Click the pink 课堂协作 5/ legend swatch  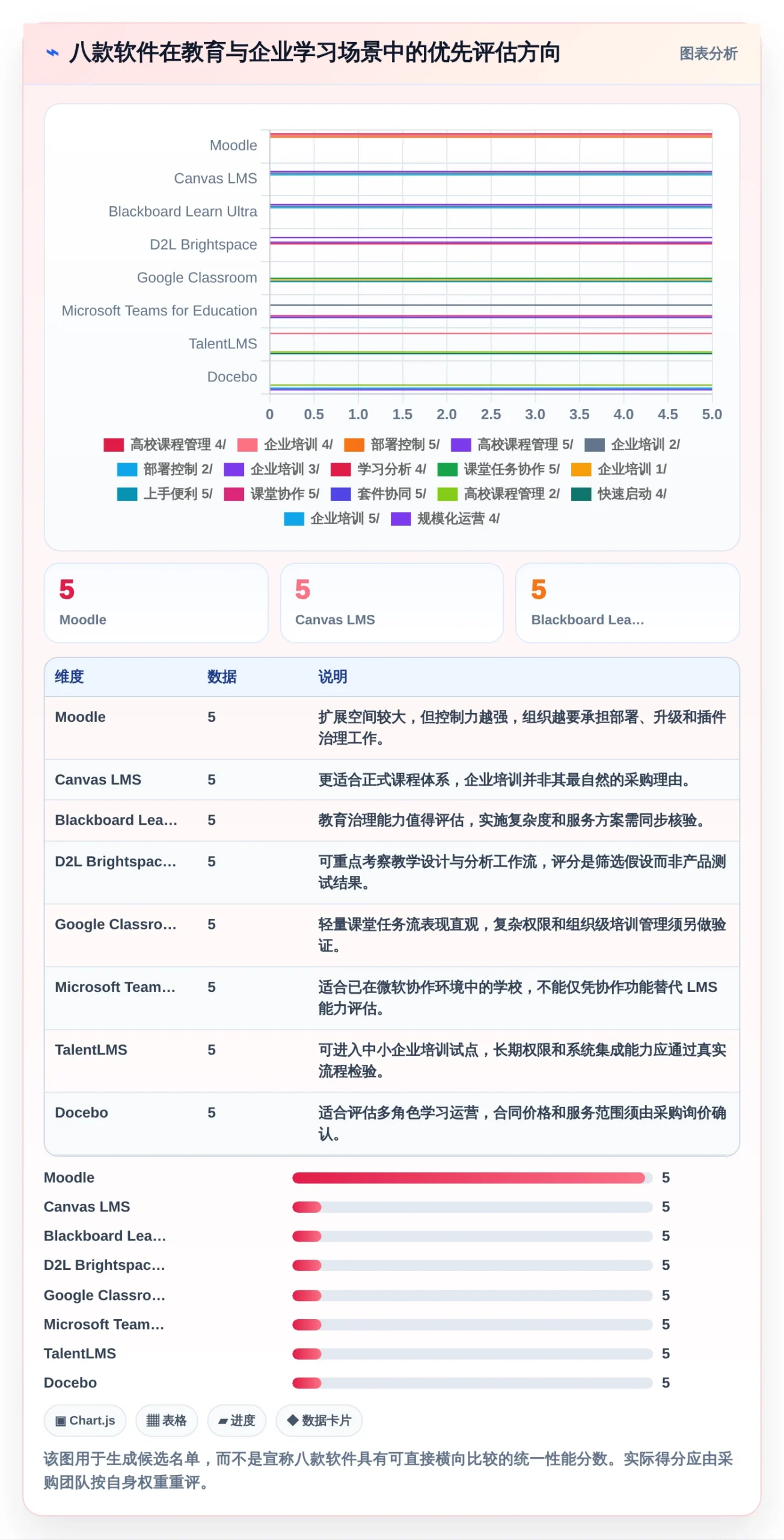[x=234, y=494]
